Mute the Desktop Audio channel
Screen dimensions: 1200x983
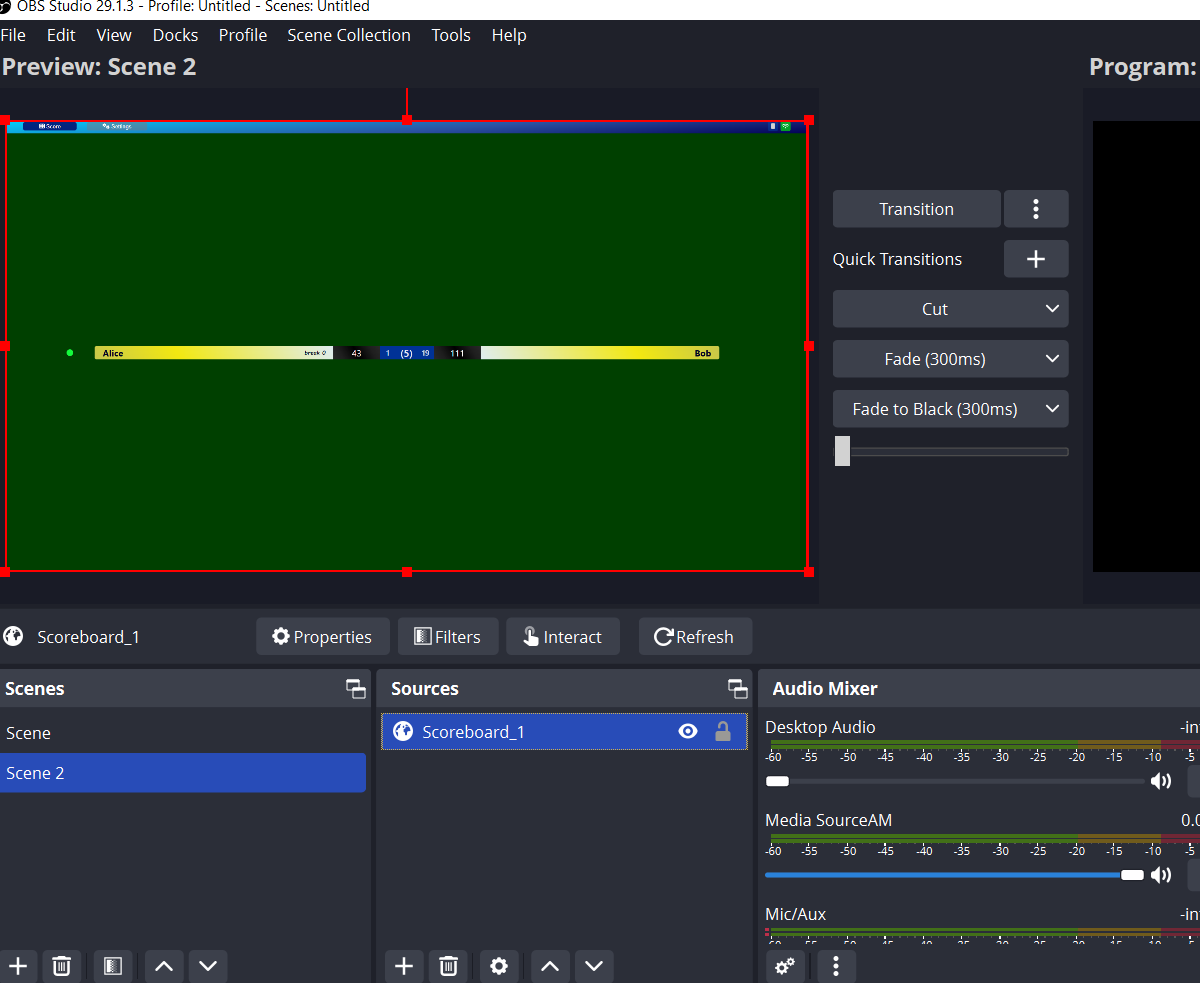click(1161, 781)
